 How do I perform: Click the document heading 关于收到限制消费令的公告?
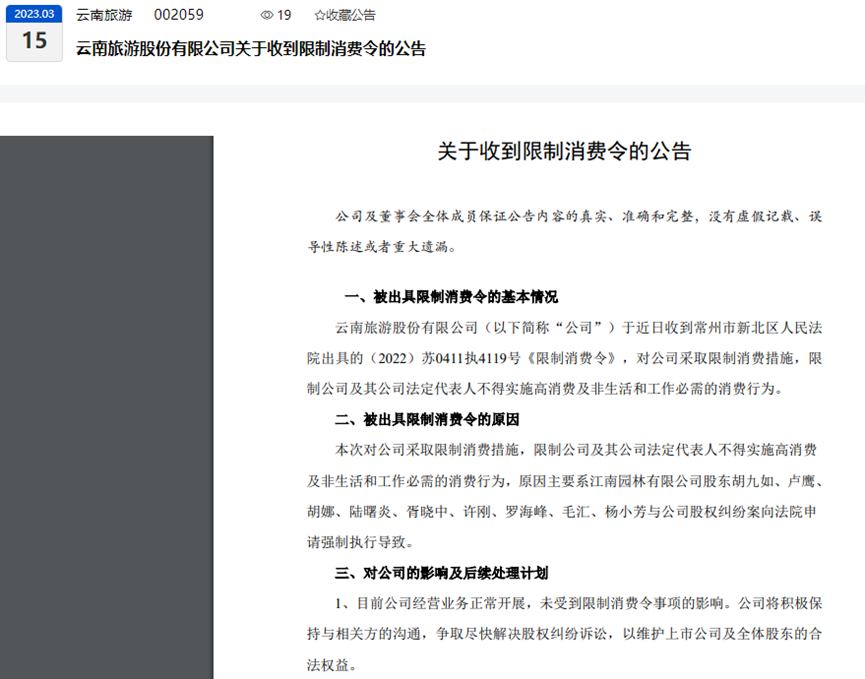tap(564, 151)
